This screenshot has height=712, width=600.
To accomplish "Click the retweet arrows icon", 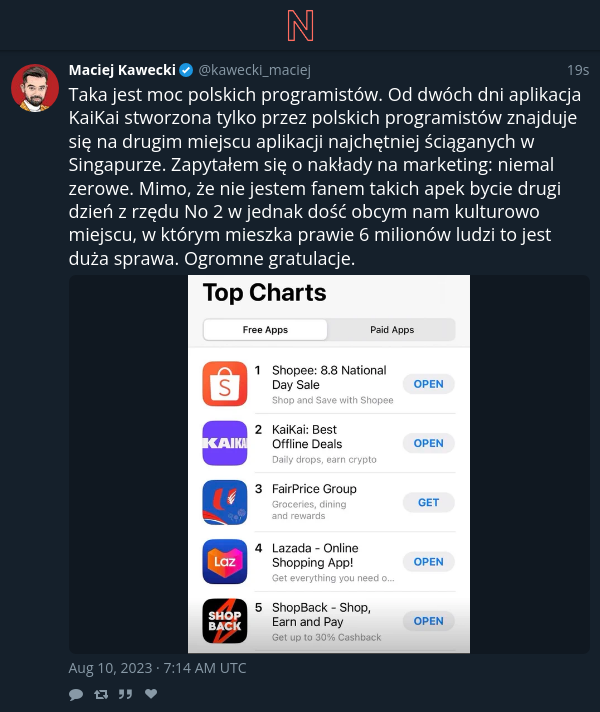I will click(101, 694).
